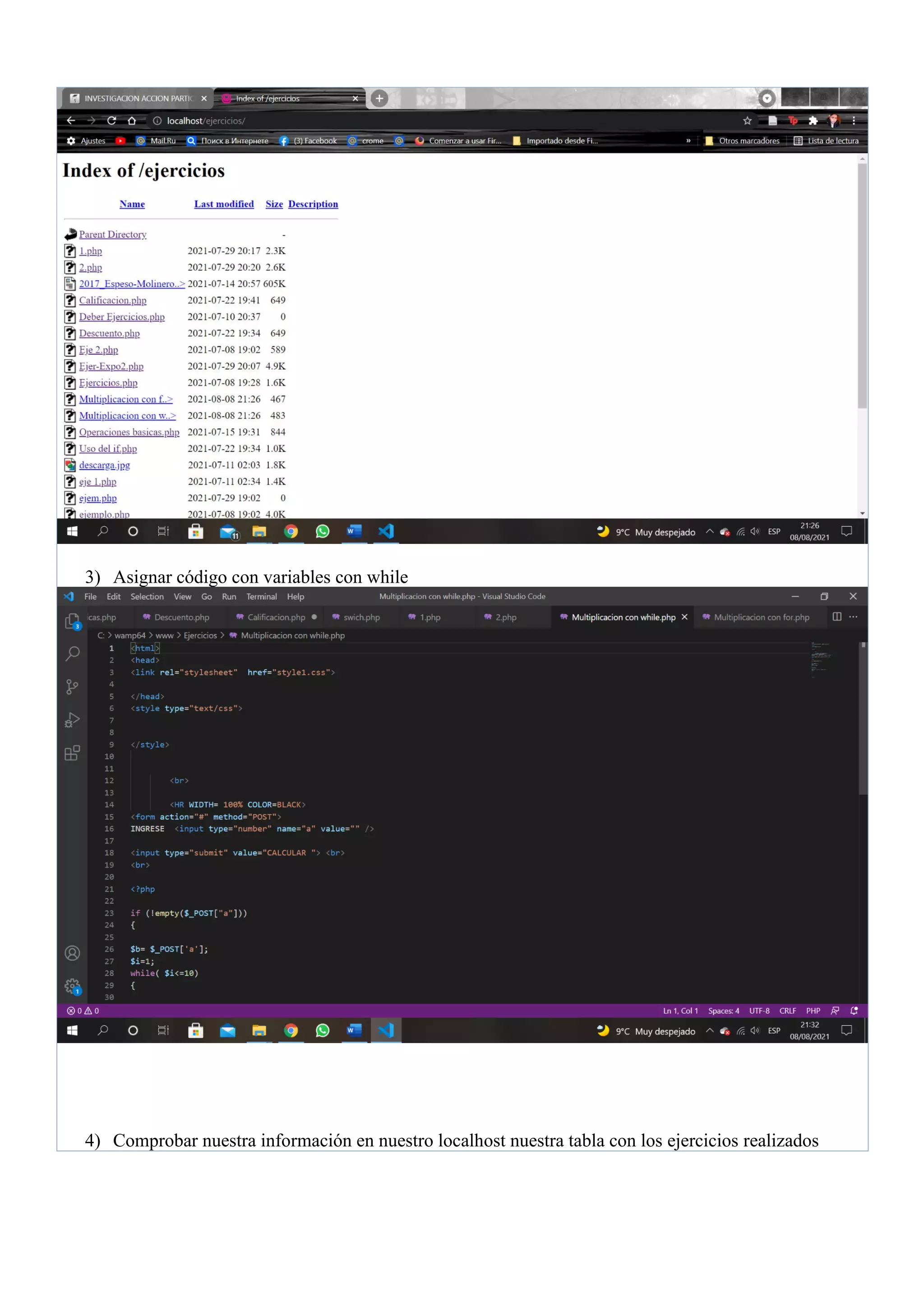Bookmark the localhost page with the star icon
The image size is (924, 1307).
(747, 121)
